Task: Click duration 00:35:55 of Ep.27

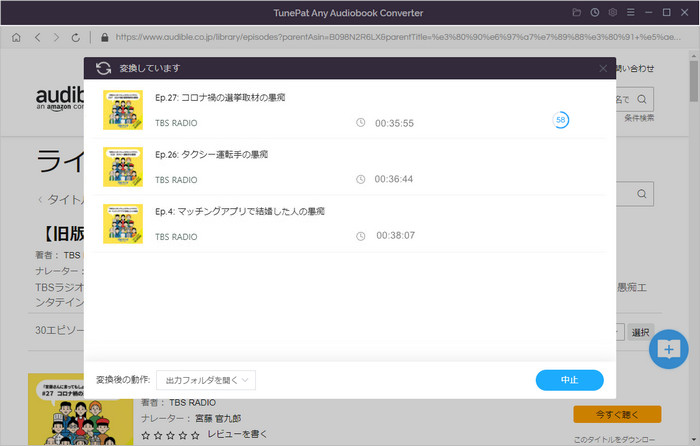Action: (394, 123)
